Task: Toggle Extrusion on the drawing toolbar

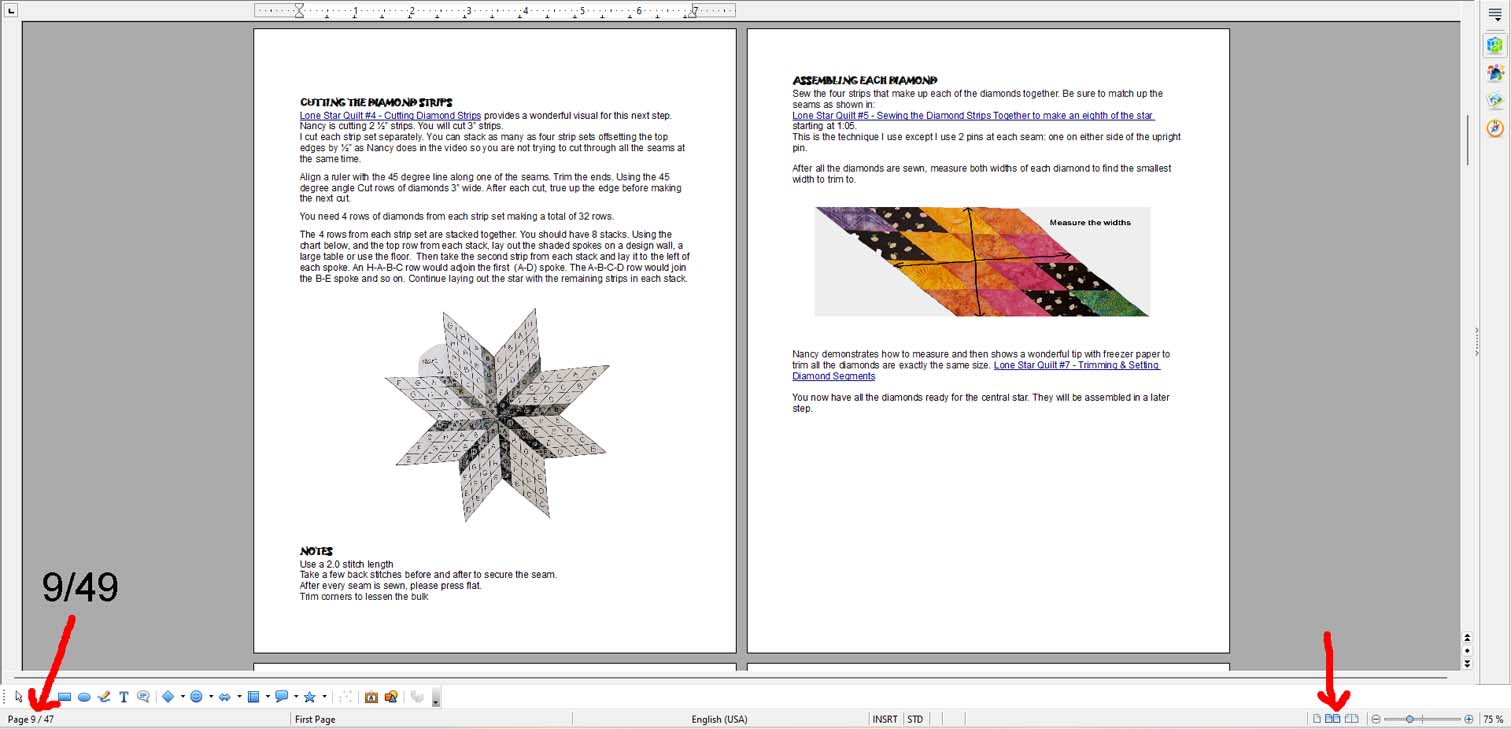Action: pyautogui.click(x=418, y=697)
